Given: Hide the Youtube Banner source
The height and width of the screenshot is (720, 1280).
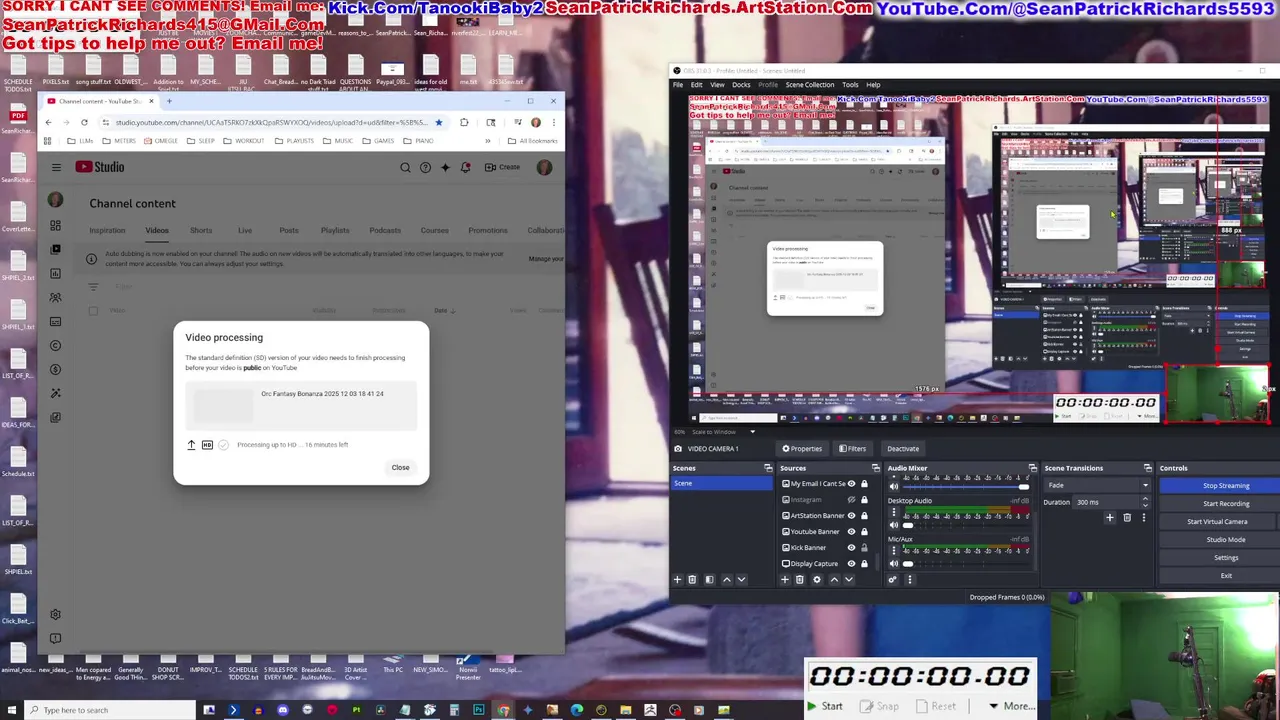Looking at the screenshot, I should point(852,532).
